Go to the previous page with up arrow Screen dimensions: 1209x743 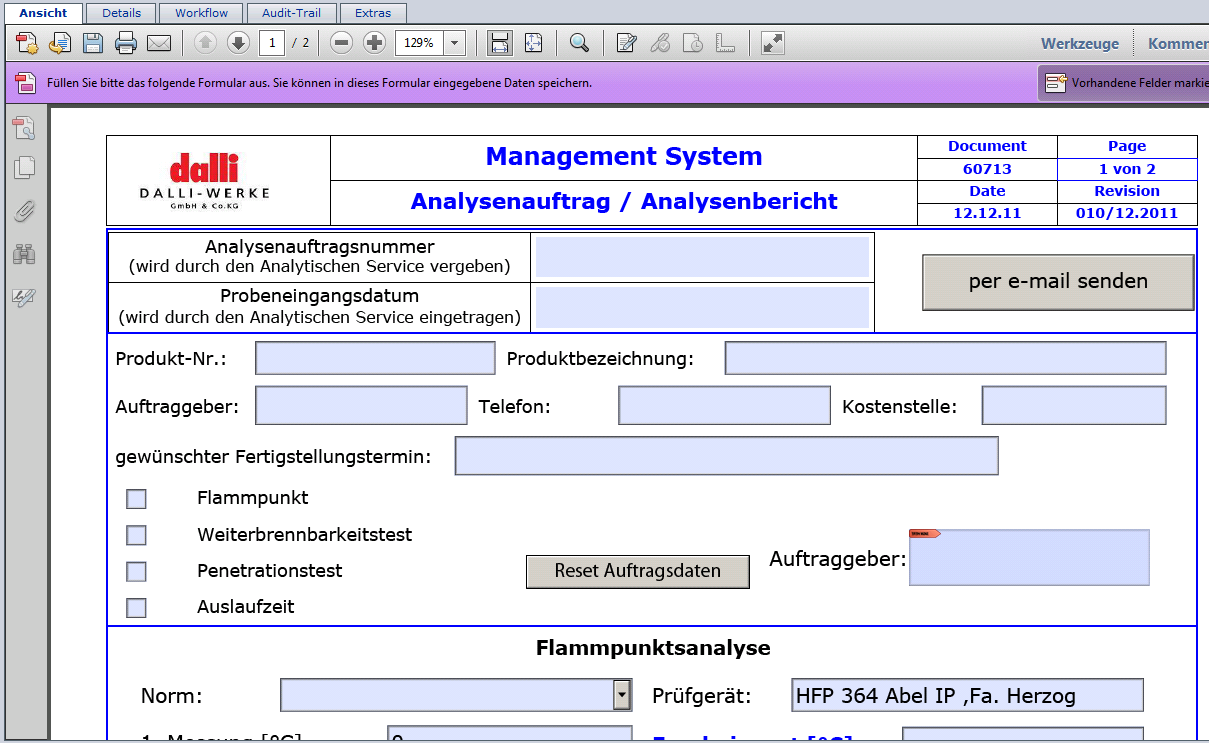(205, 43)
